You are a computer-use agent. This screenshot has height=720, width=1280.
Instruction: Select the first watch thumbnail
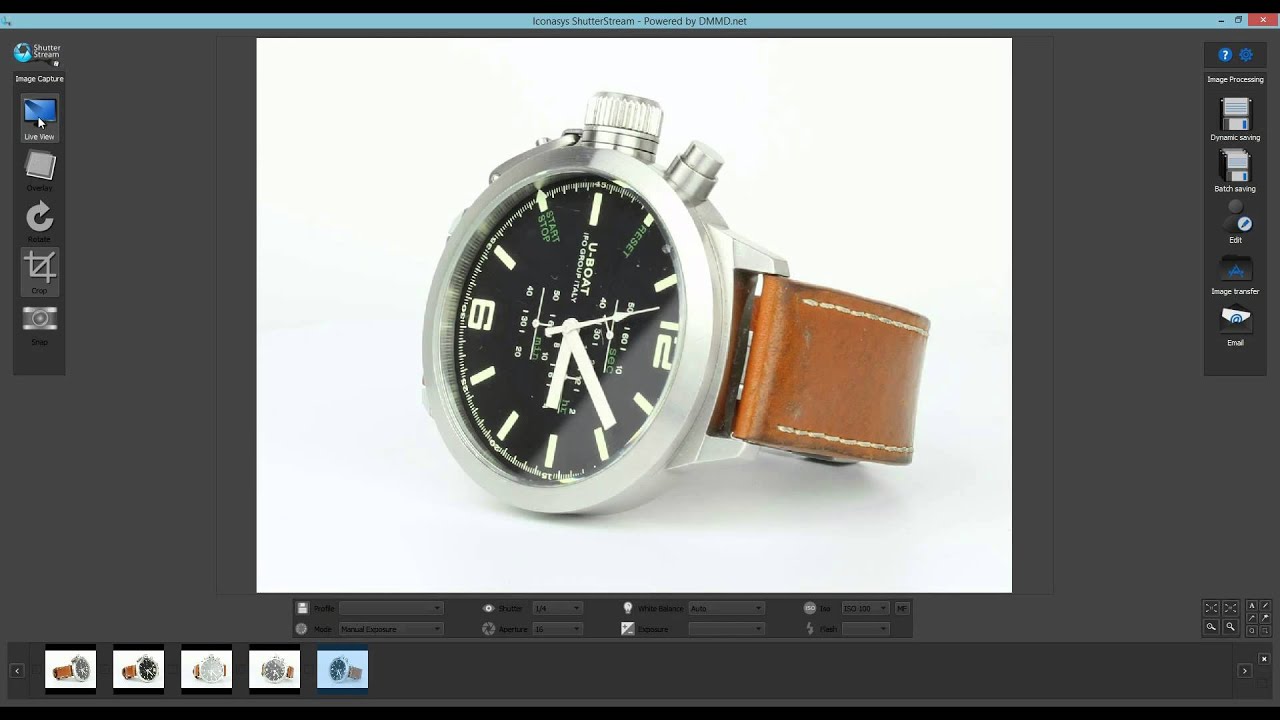point(71,669)
